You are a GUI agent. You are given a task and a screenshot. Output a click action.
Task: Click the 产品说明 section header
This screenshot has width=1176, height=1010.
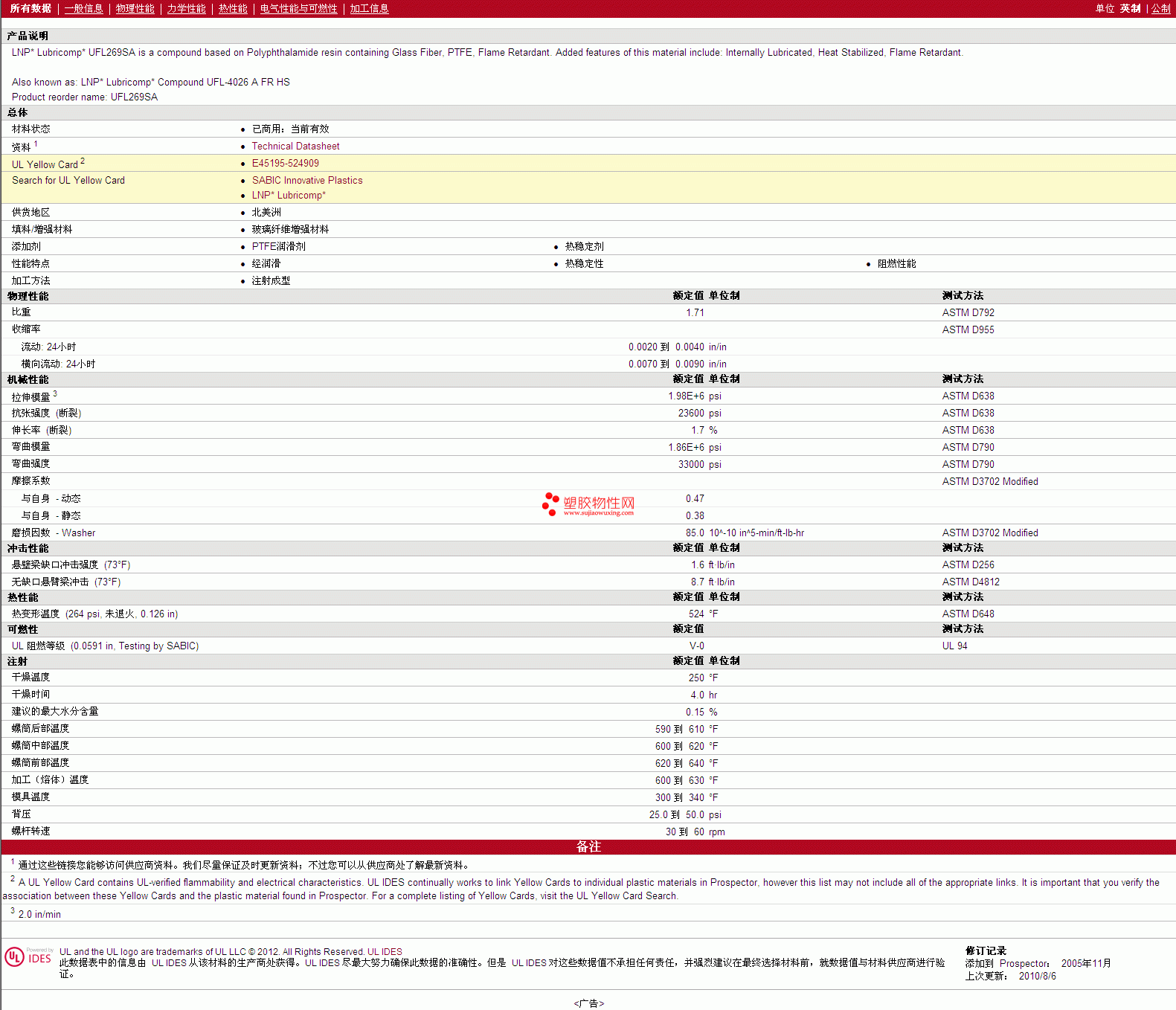coord(588,36)
